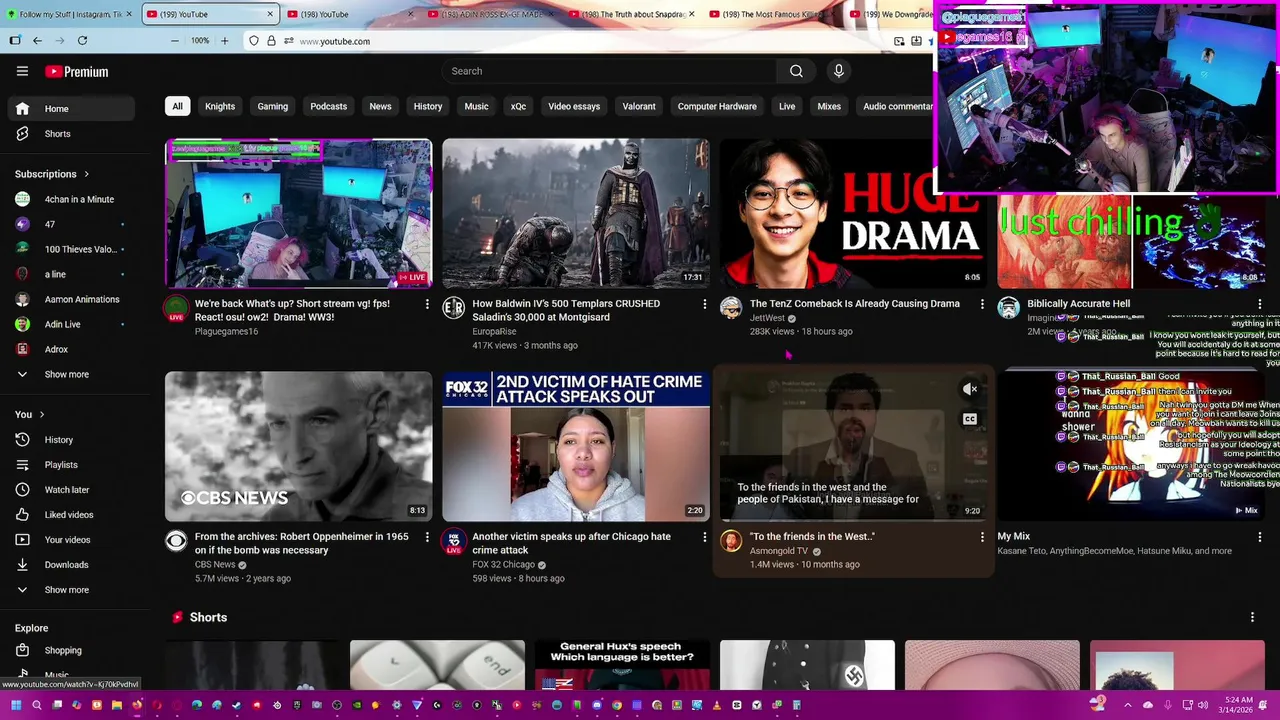Select the Knights filter chip

pos(220,106)
